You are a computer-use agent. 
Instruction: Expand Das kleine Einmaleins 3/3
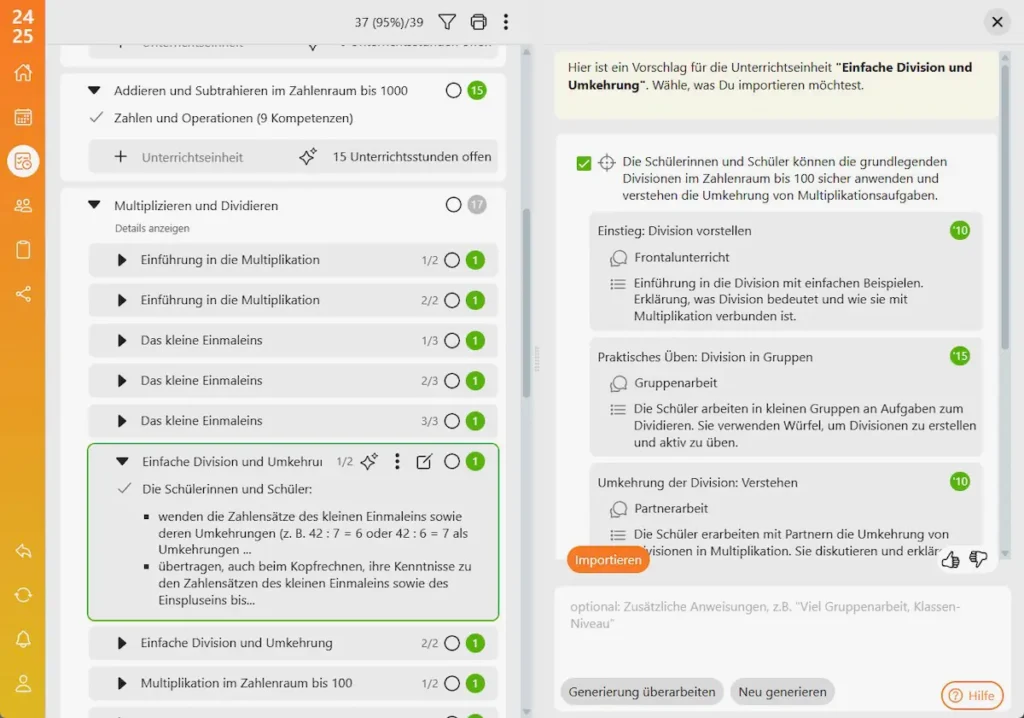click(121, 421)
